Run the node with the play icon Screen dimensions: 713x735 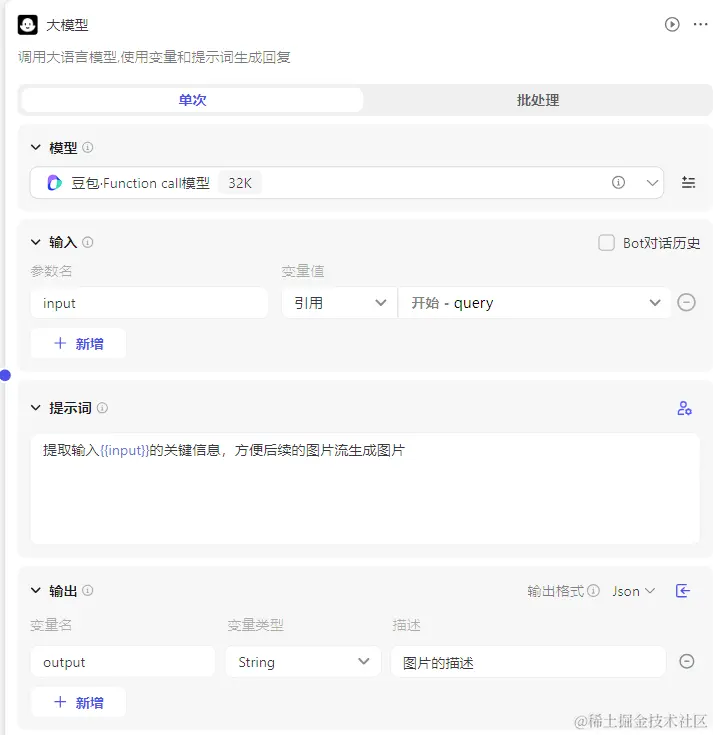click(x=672, y=24)
